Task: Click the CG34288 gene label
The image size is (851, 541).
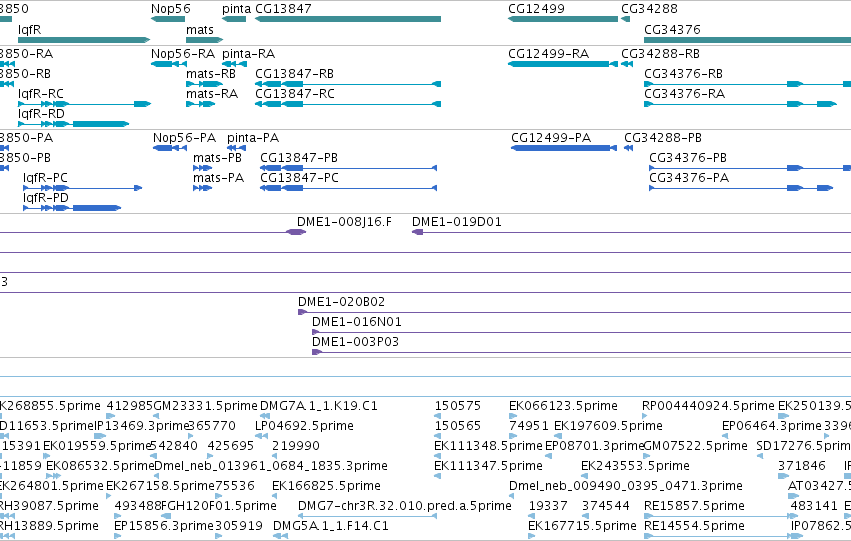Action: [649, 9]
